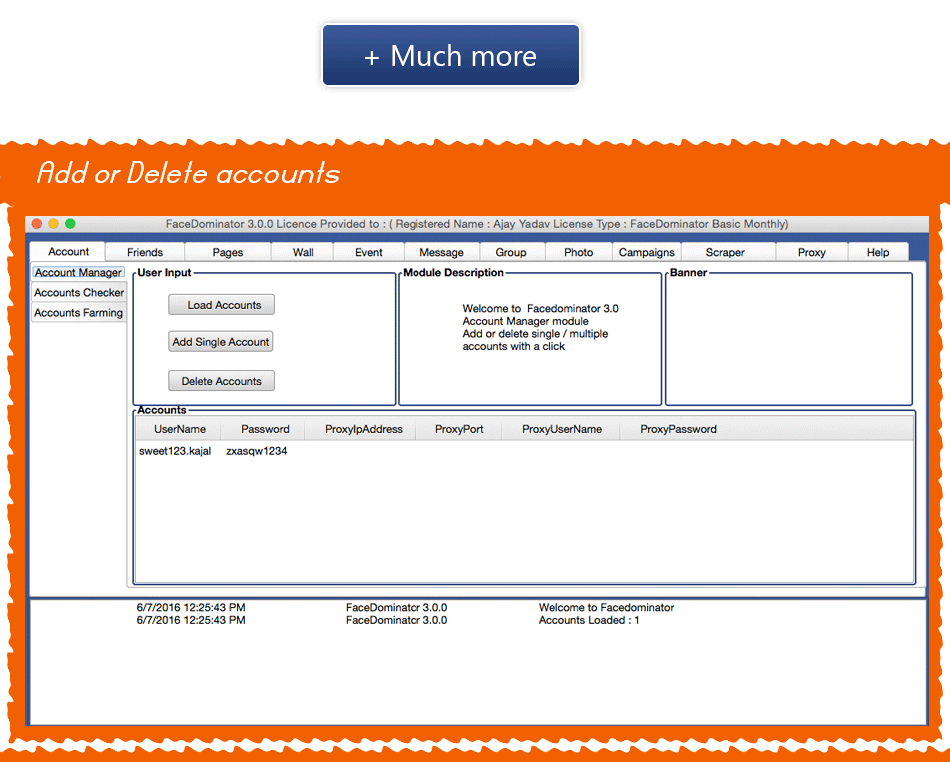
Task: Open the Pages tab
Action: click(228, 252)
